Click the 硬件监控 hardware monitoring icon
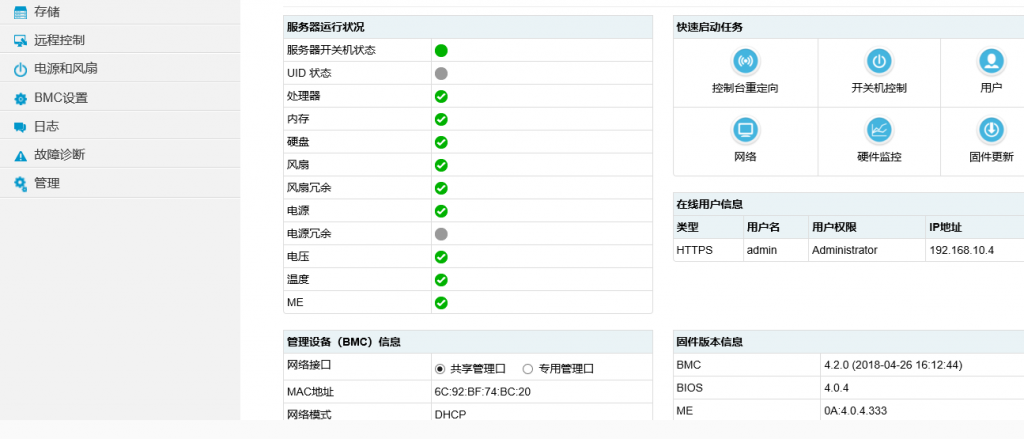The image size is (1024, 439). coord(878,130)
